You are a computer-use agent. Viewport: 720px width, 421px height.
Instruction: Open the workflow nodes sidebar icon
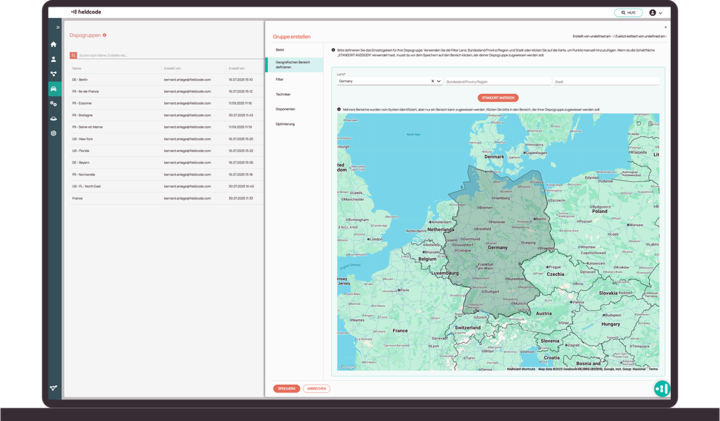coord(54,74)
